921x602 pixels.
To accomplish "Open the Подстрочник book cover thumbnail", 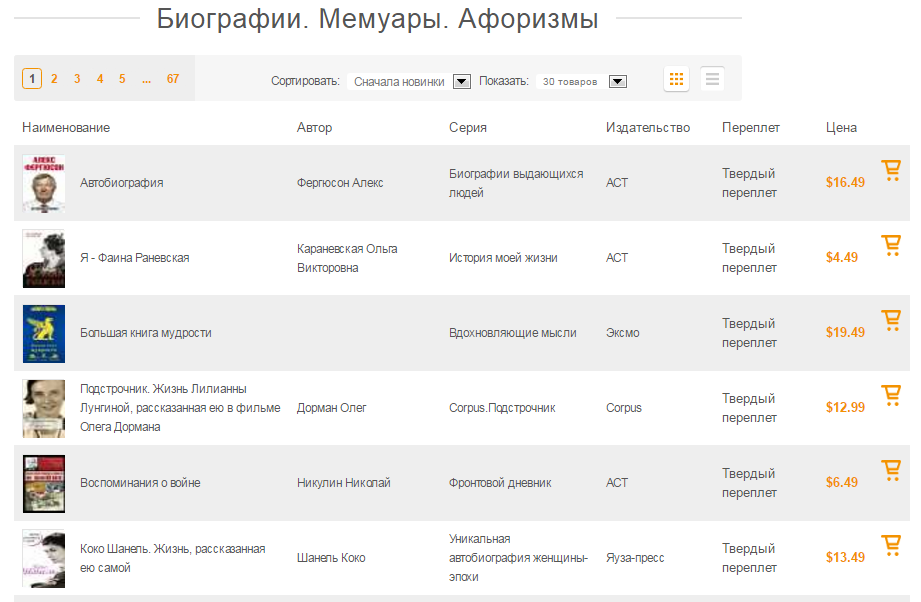I will click(x=44, y=408).
